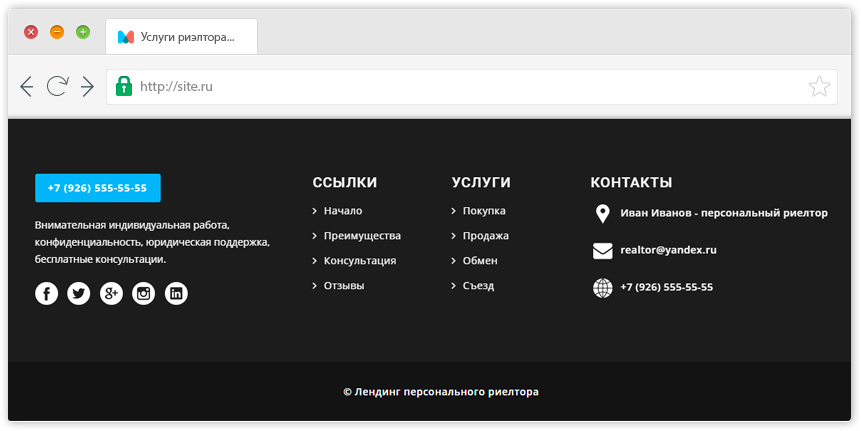
Task: Click the ССЫЛКИ heading
Action: pyautogui.click(x=345, y=182)
